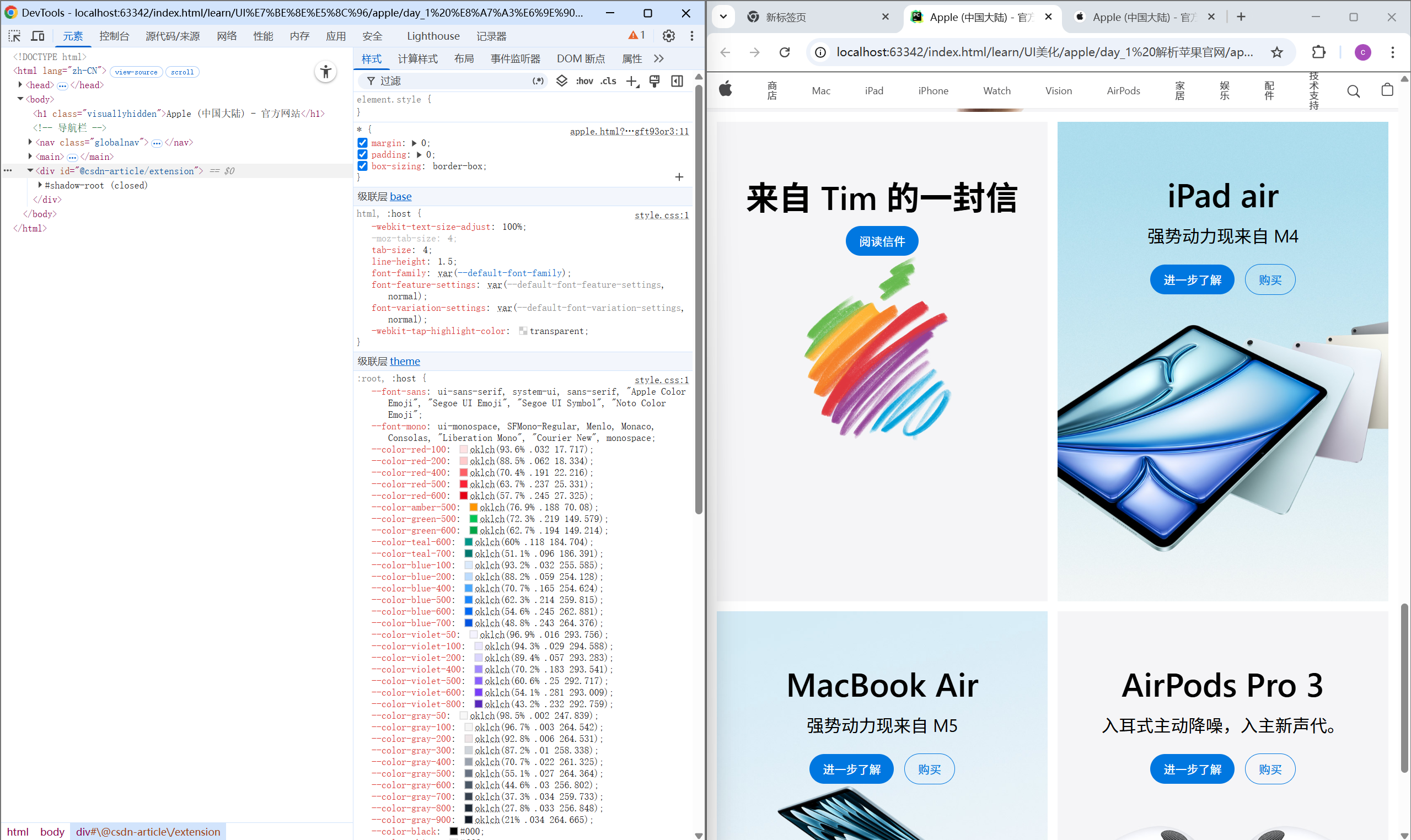Switch to the 控制台 panel tab
Screen dimensions: 1411x840
click(114, 36)
